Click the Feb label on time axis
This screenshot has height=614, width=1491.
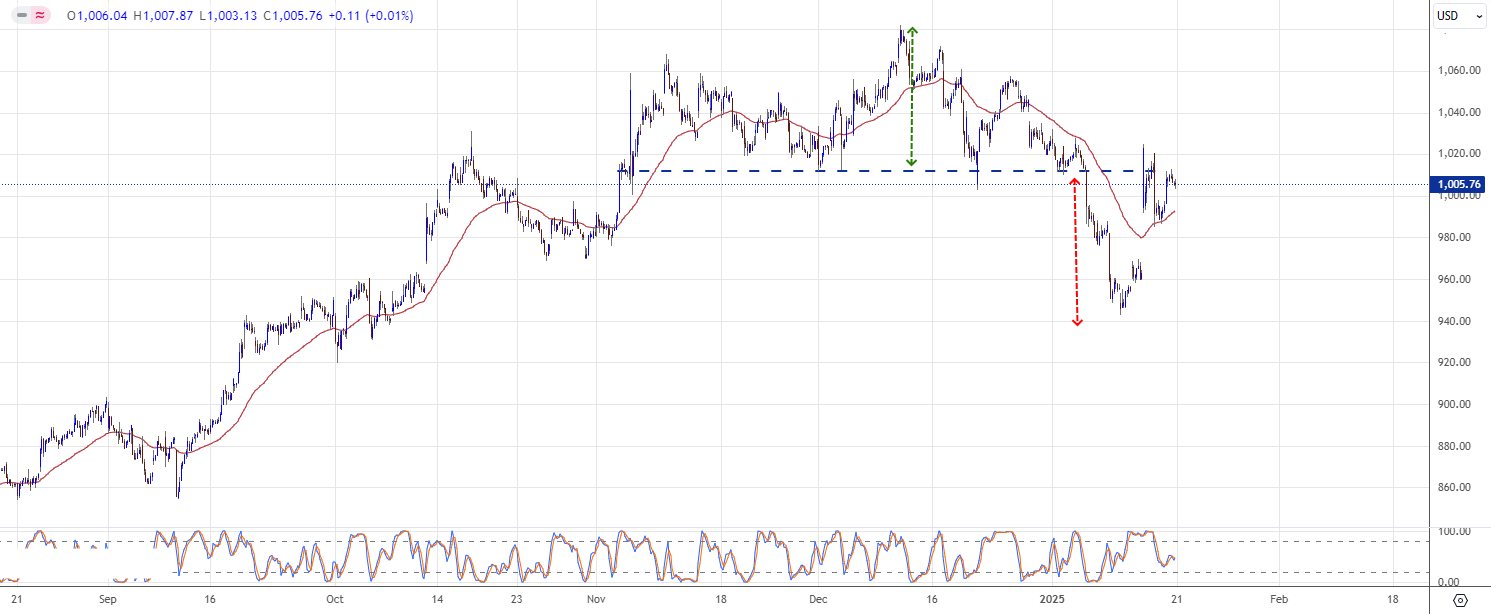1279,600
